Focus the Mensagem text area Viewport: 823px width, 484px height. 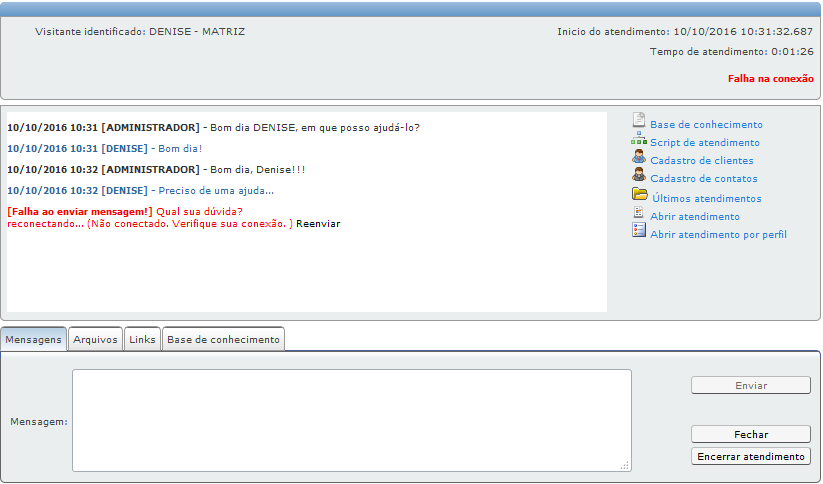click(x=351, y=420)
